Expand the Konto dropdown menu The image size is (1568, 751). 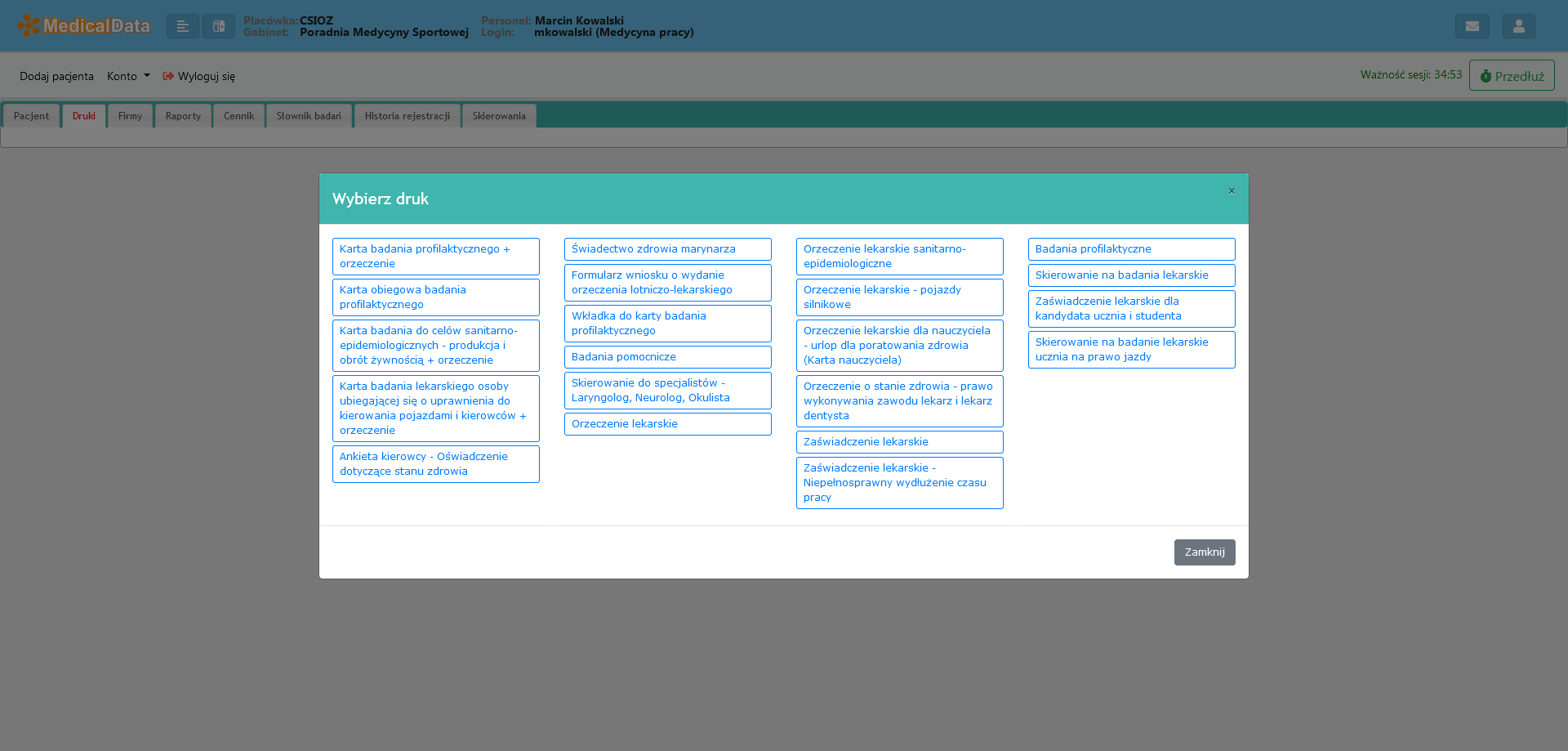tap(128, 76)
